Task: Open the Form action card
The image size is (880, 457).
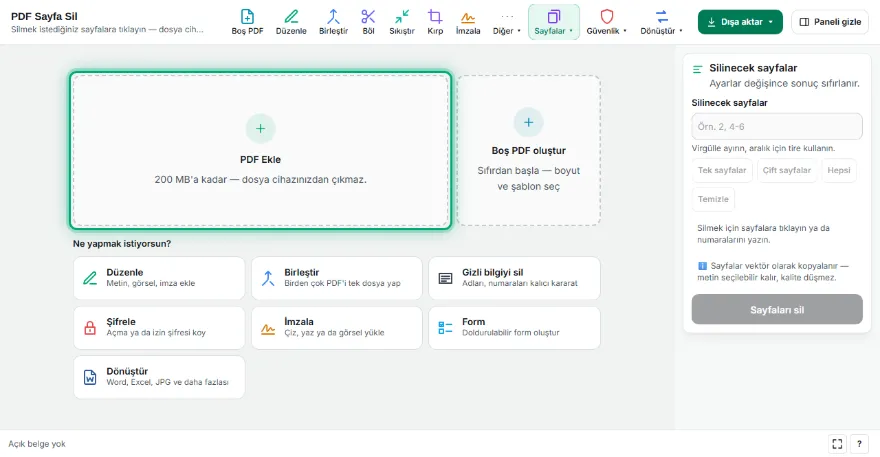Action: (515, 327)
